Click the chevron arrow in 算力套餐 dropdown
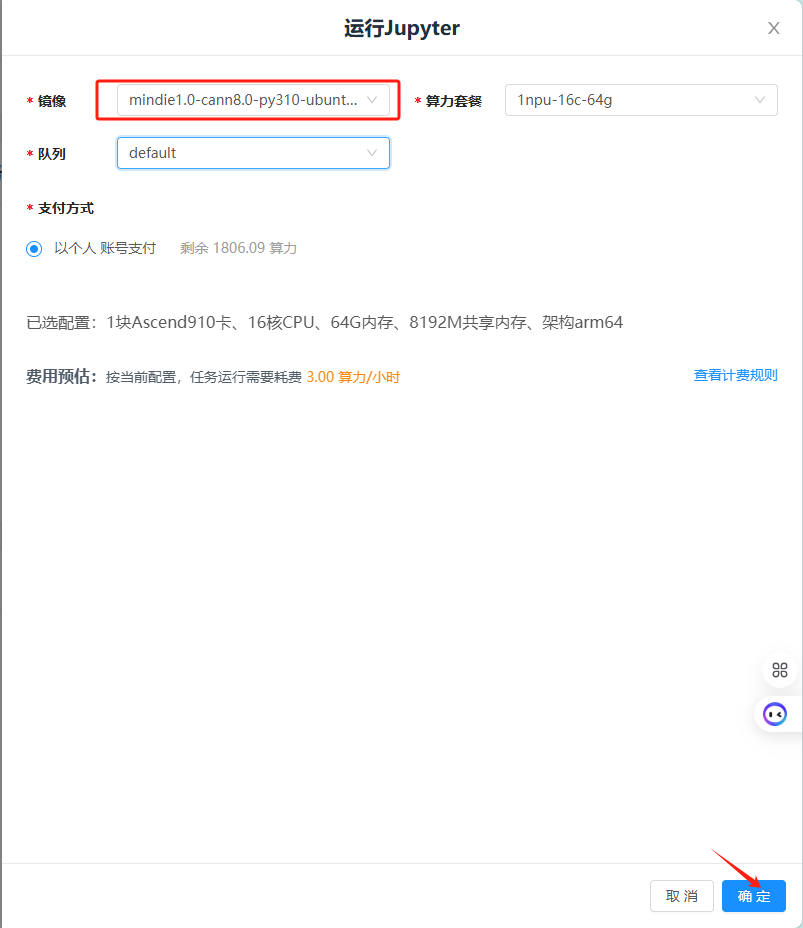This screenshot has width=803, height=928. (760, 100)
